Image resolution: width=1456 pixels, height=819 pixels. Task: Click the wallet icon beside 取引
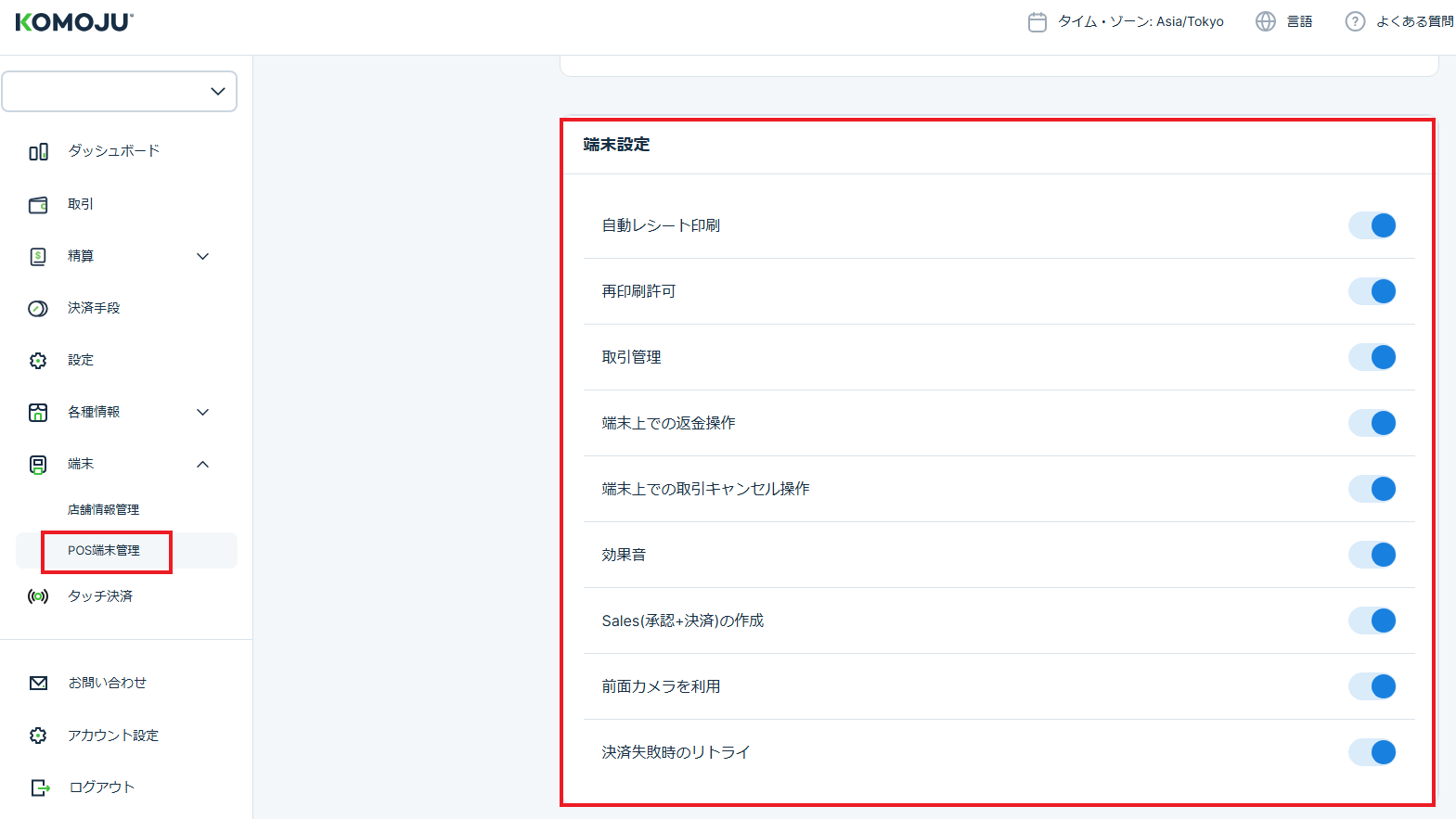click(38, 205)
